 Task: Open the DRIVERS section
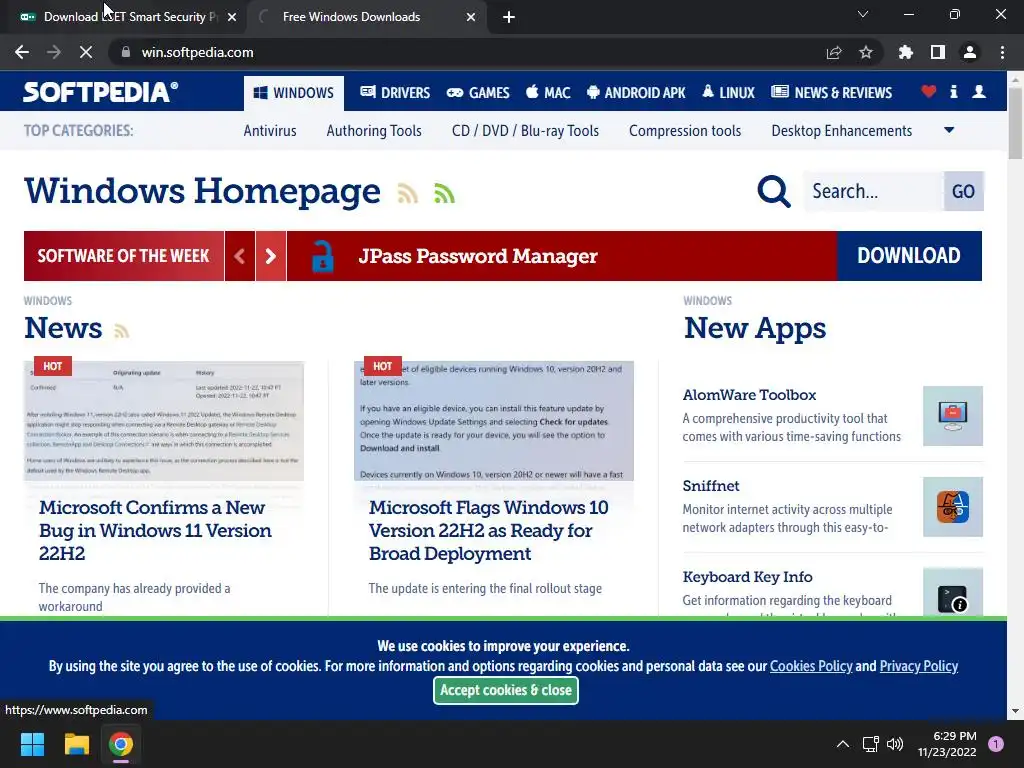395,93
